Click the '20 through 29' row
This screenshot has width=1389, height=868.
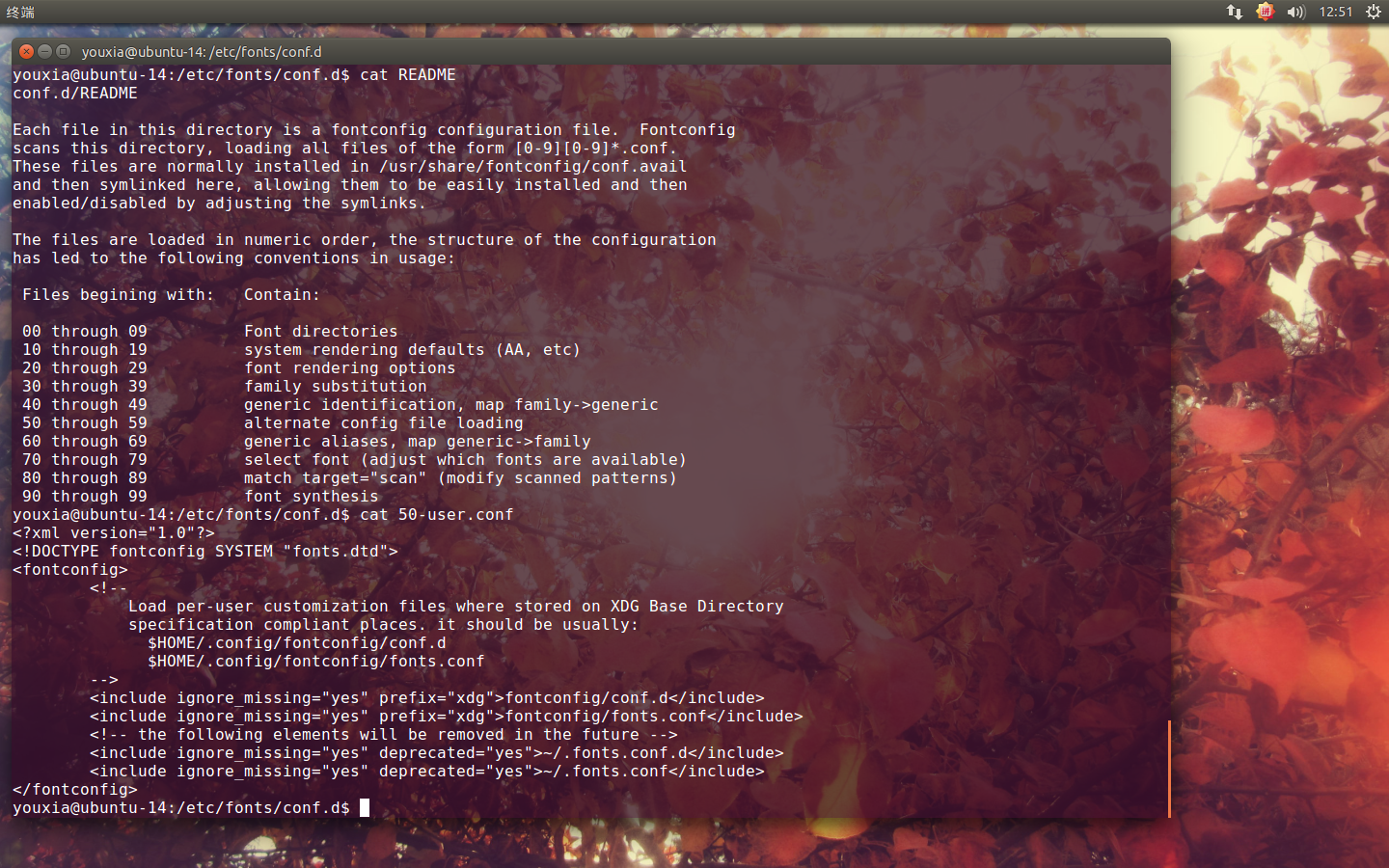point(85,367)
